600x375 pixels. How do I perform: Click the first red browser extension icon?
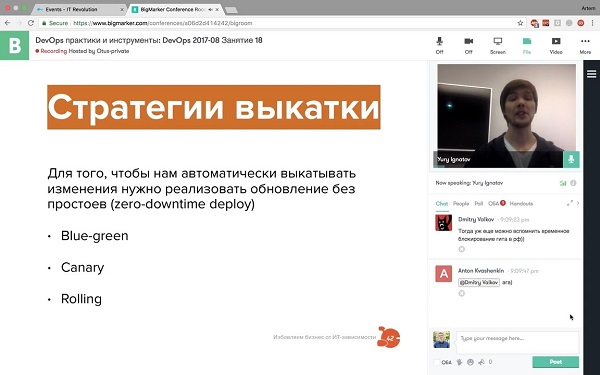click(535, 23)
